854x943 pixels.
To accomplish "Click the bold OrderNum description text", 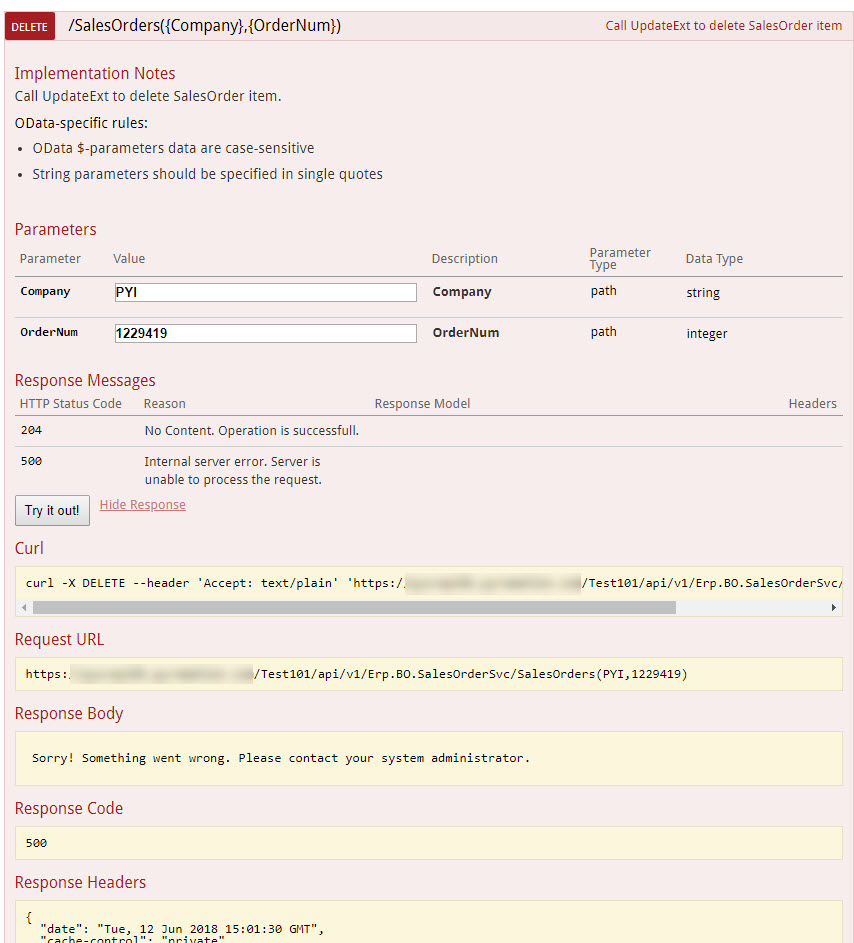I will pos(465,333).
